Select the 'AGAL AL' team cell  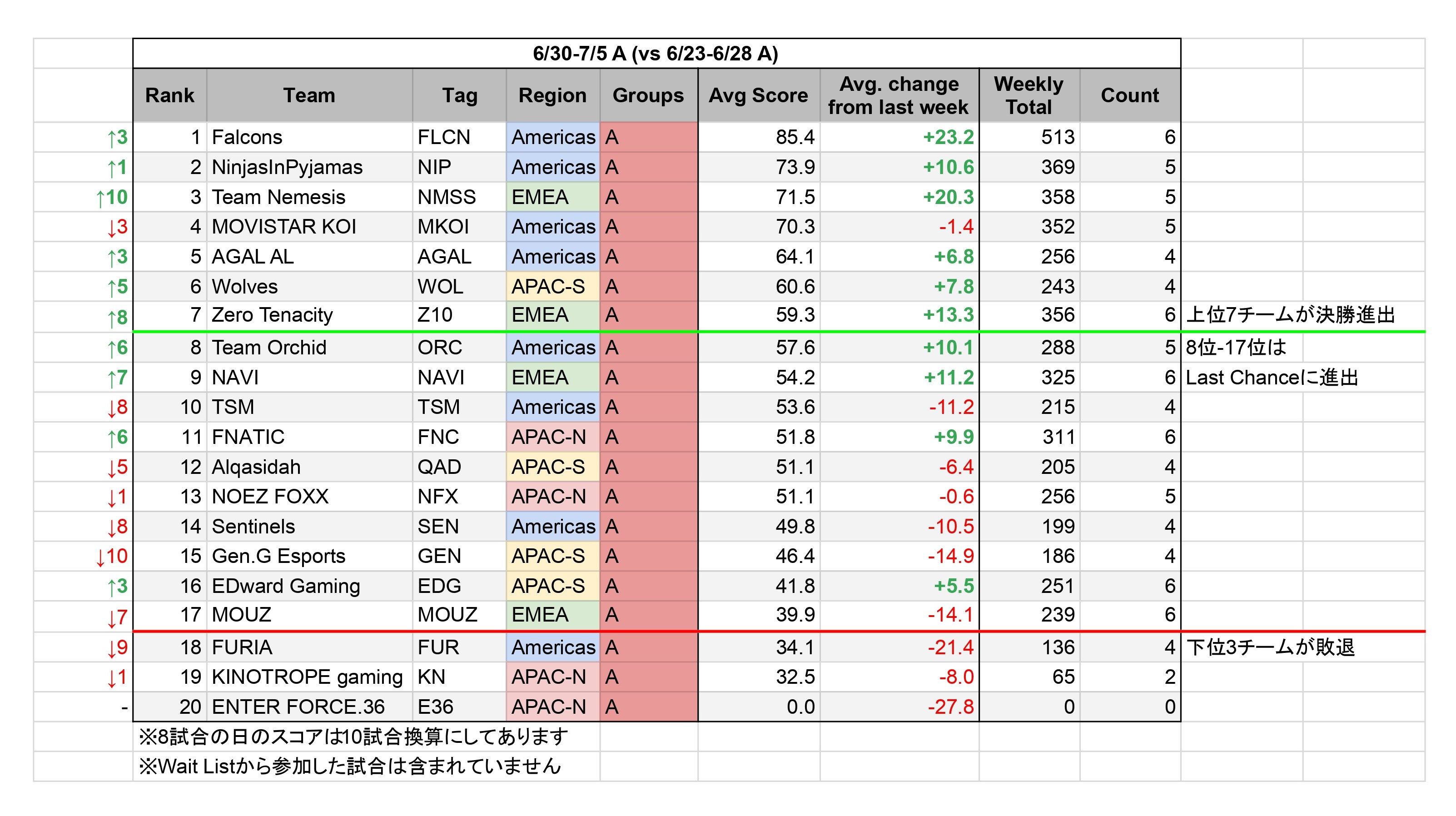(309, 257)
